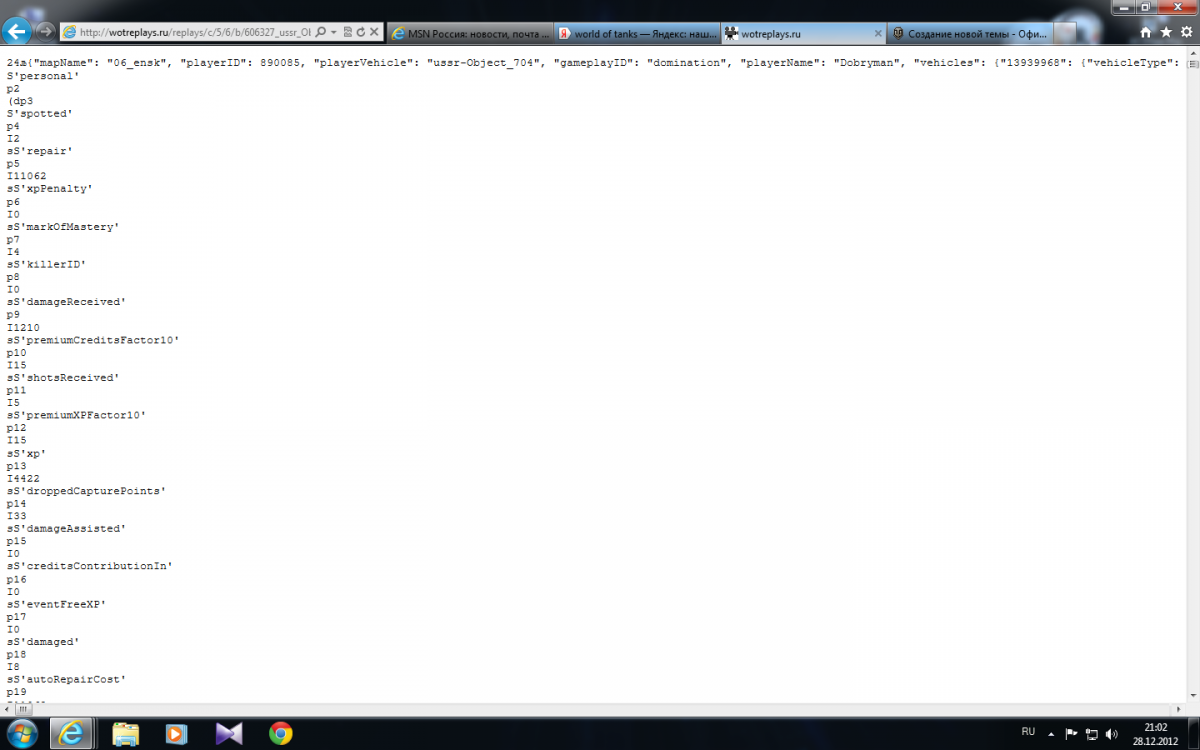
Task: Open the Action Center flag icon
Action: click(x=1071, y=733)
